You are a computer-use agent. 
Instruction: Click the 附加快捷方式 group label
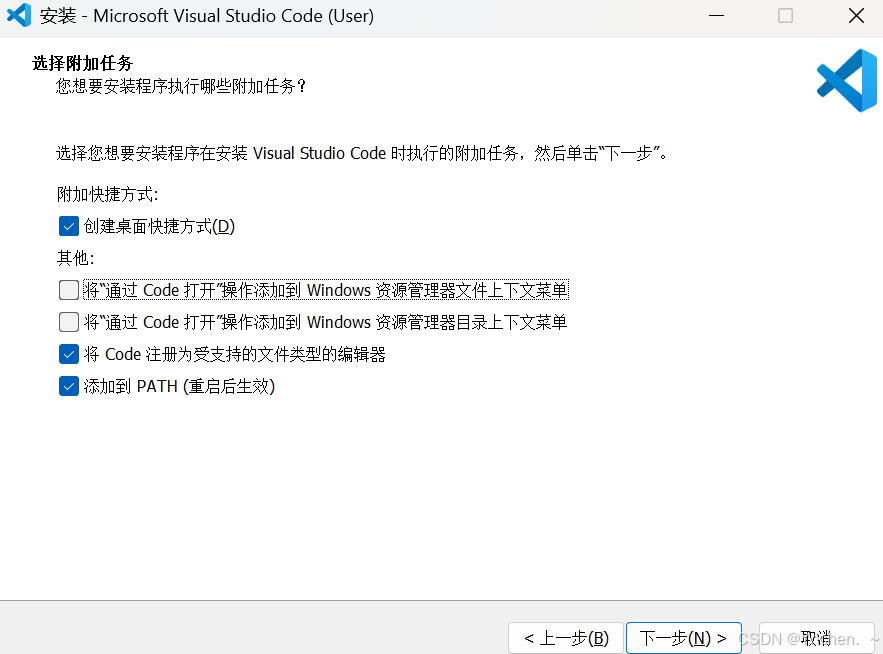click(x=108, y=194)
